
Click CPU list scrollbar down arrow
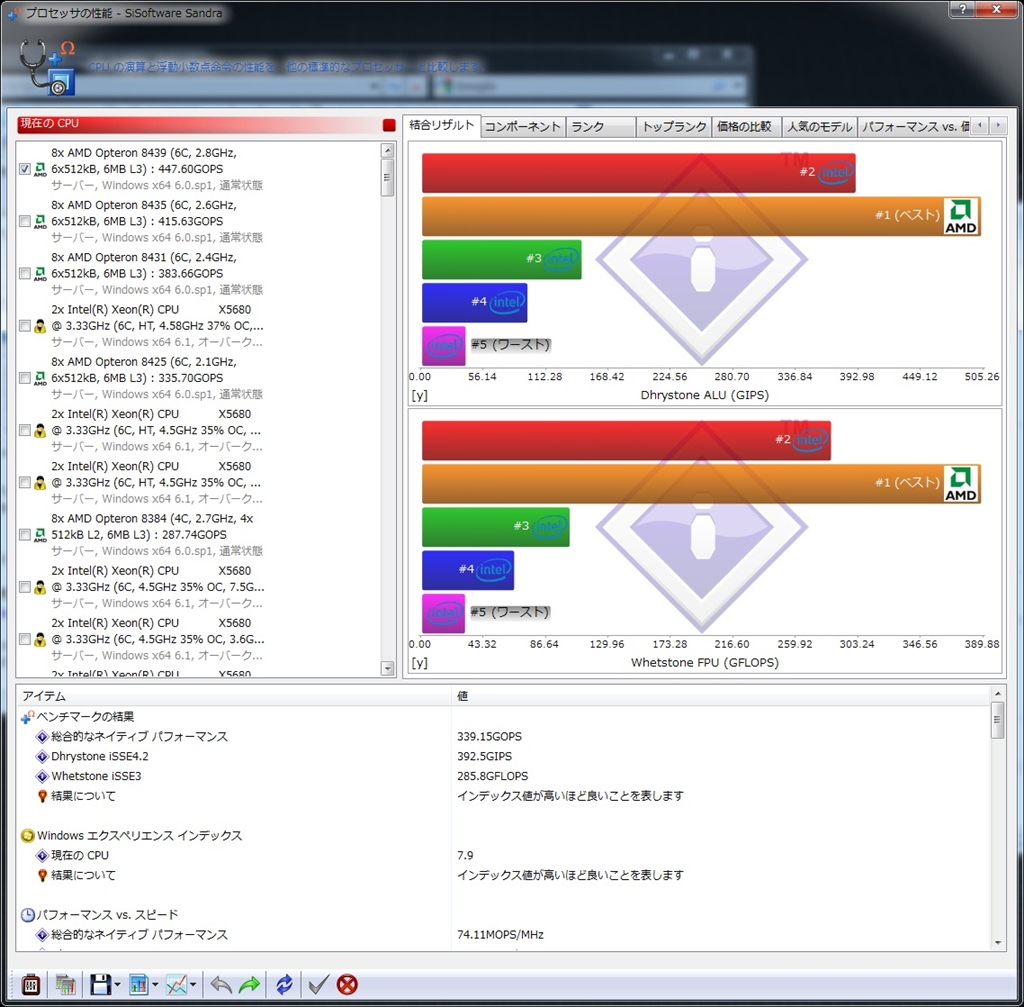(x=388, y=668)
